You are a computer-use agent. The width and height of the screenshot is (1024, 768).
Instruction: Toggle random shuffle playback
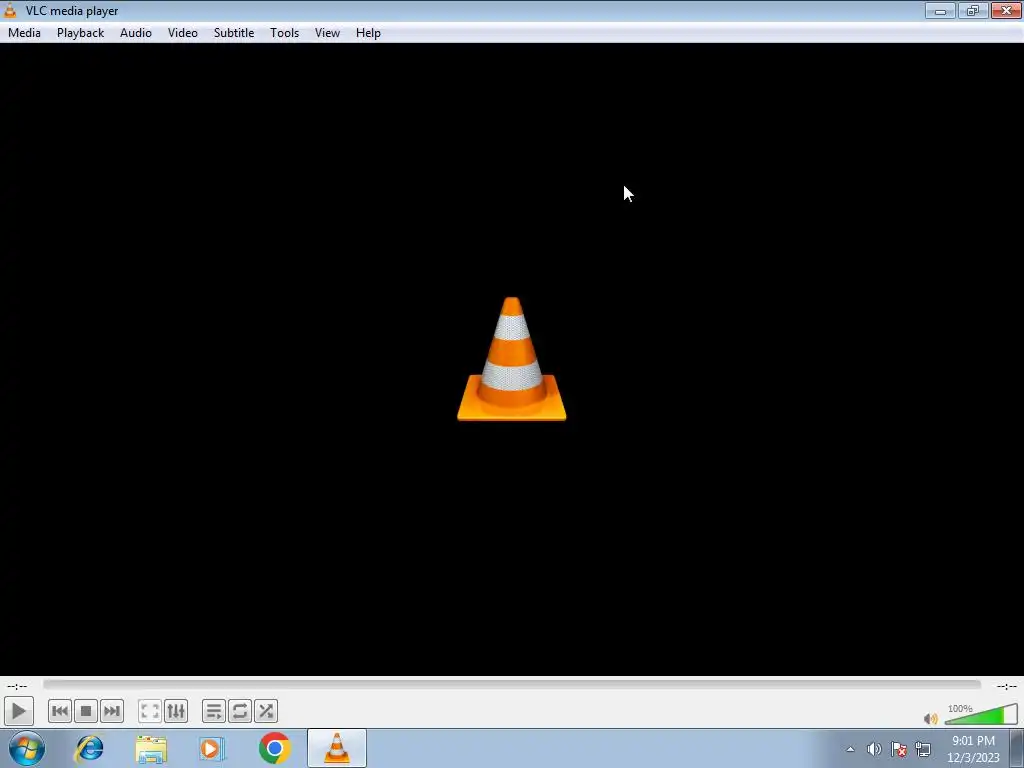click(x=266, y=711)
